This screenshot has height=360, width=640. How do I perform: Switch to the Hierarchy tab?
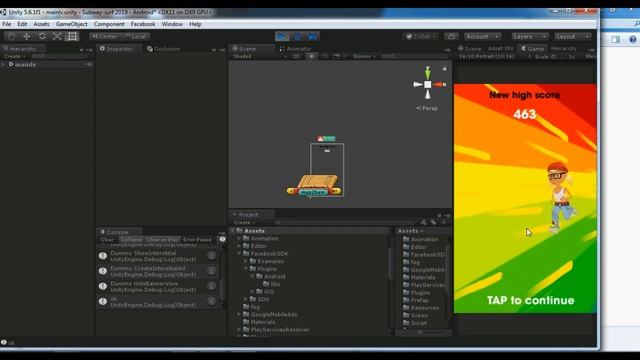22,49
